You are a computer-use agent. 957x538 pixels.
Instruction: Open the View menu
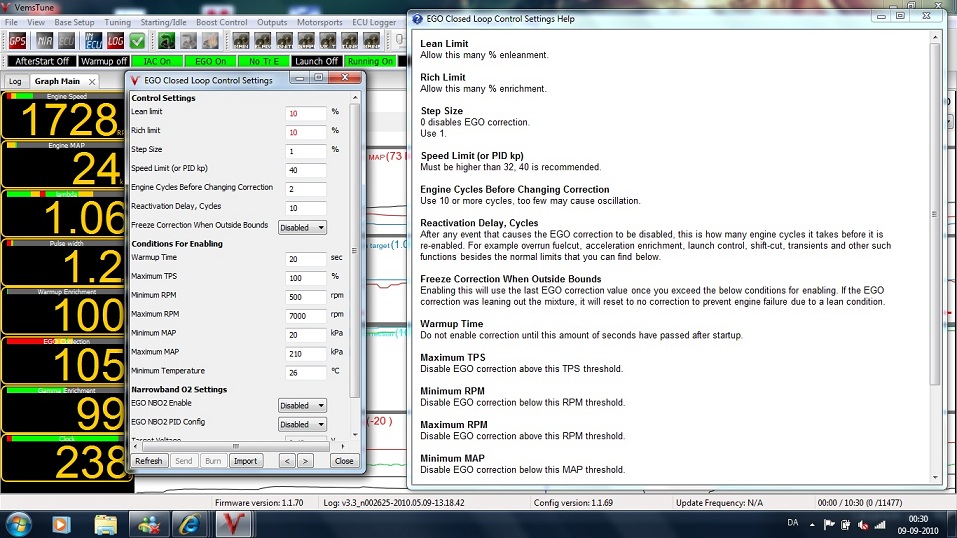pos(36,22)
